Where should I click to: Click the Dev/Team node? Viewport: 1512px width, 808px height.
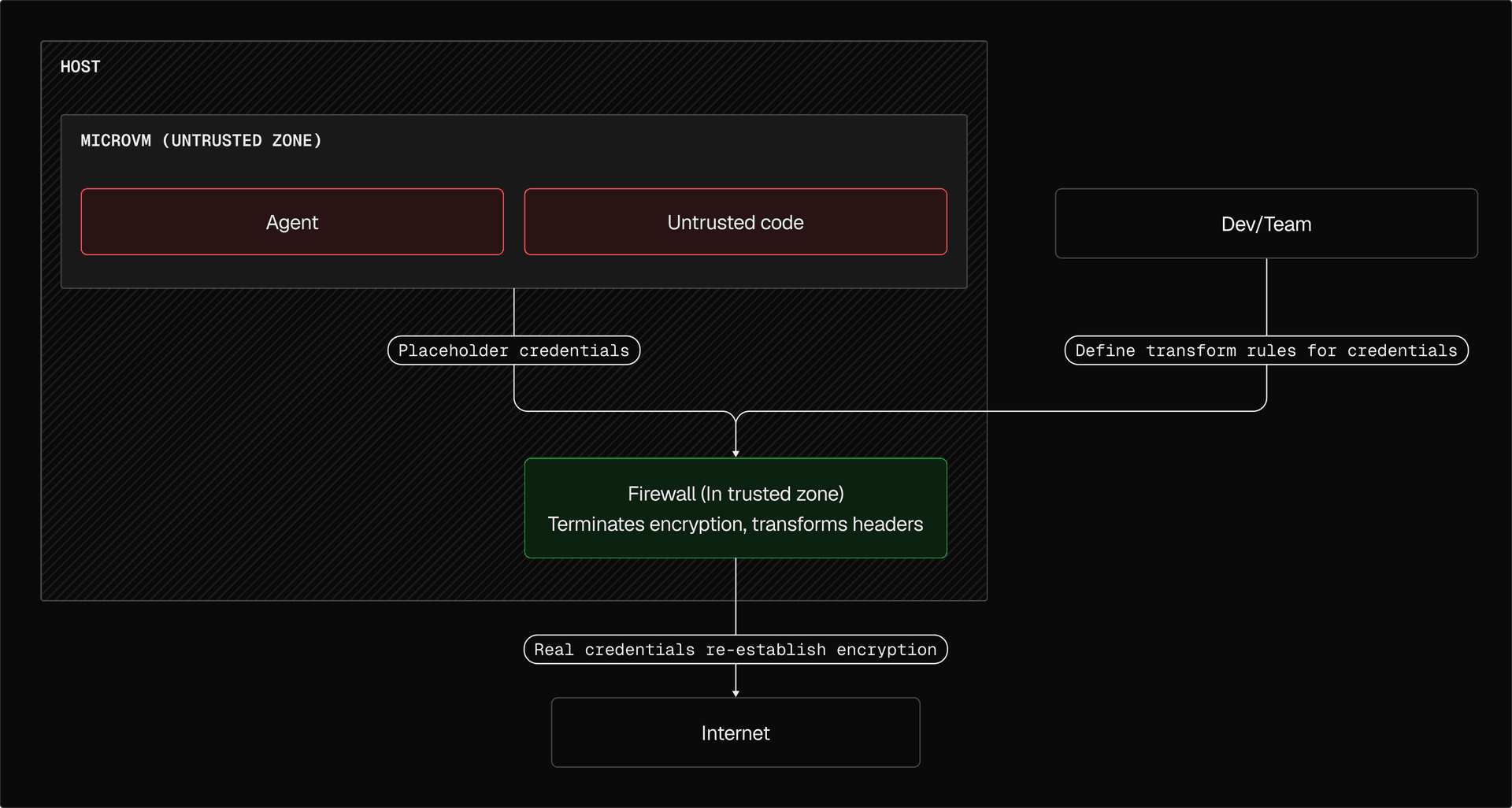click(1266, 224)
